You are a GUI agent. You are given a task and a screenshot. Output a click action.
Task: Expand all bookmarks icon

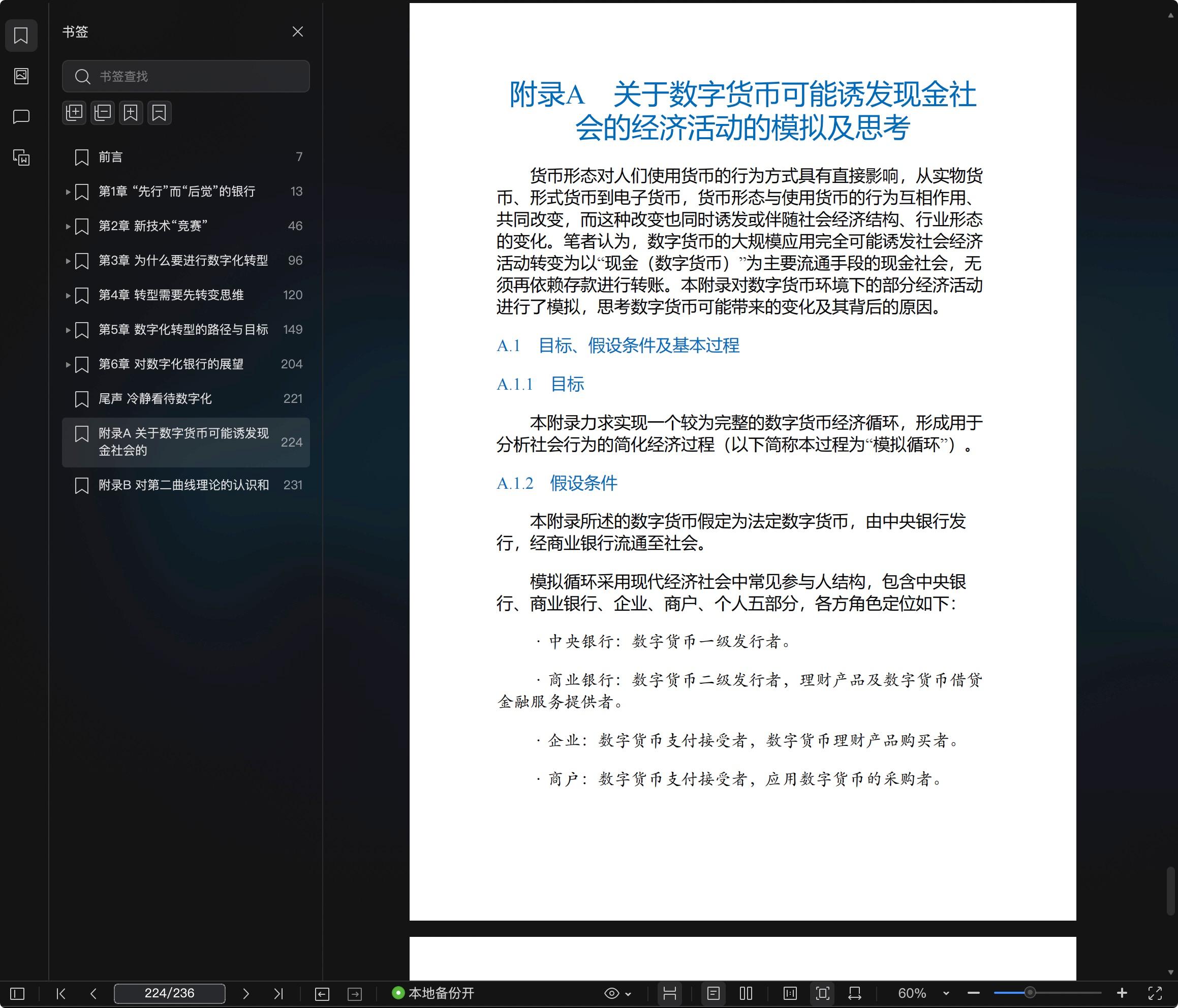74,113
